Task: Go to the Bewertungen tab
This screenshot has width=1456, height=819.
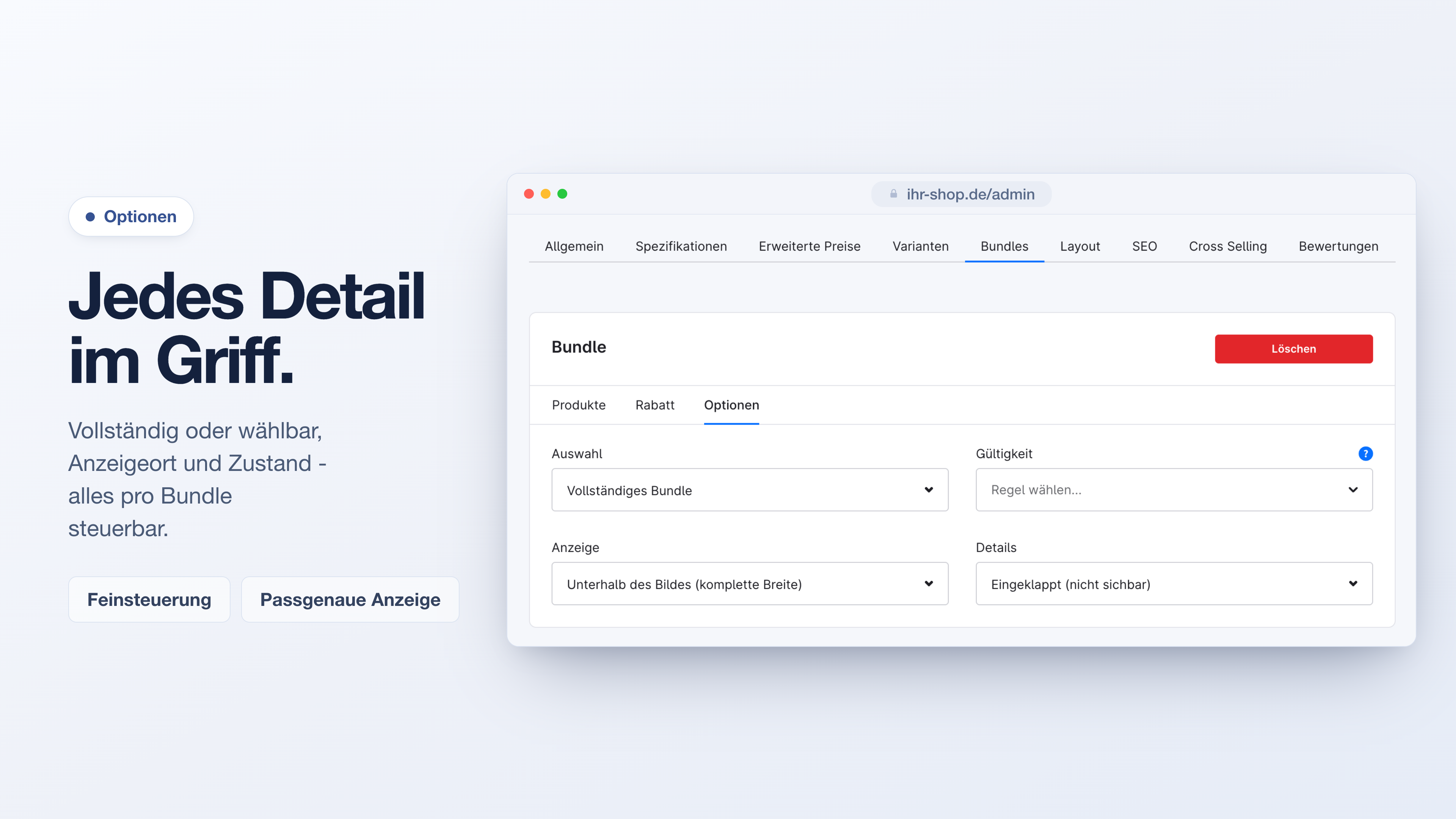Action: point(1338,246)
